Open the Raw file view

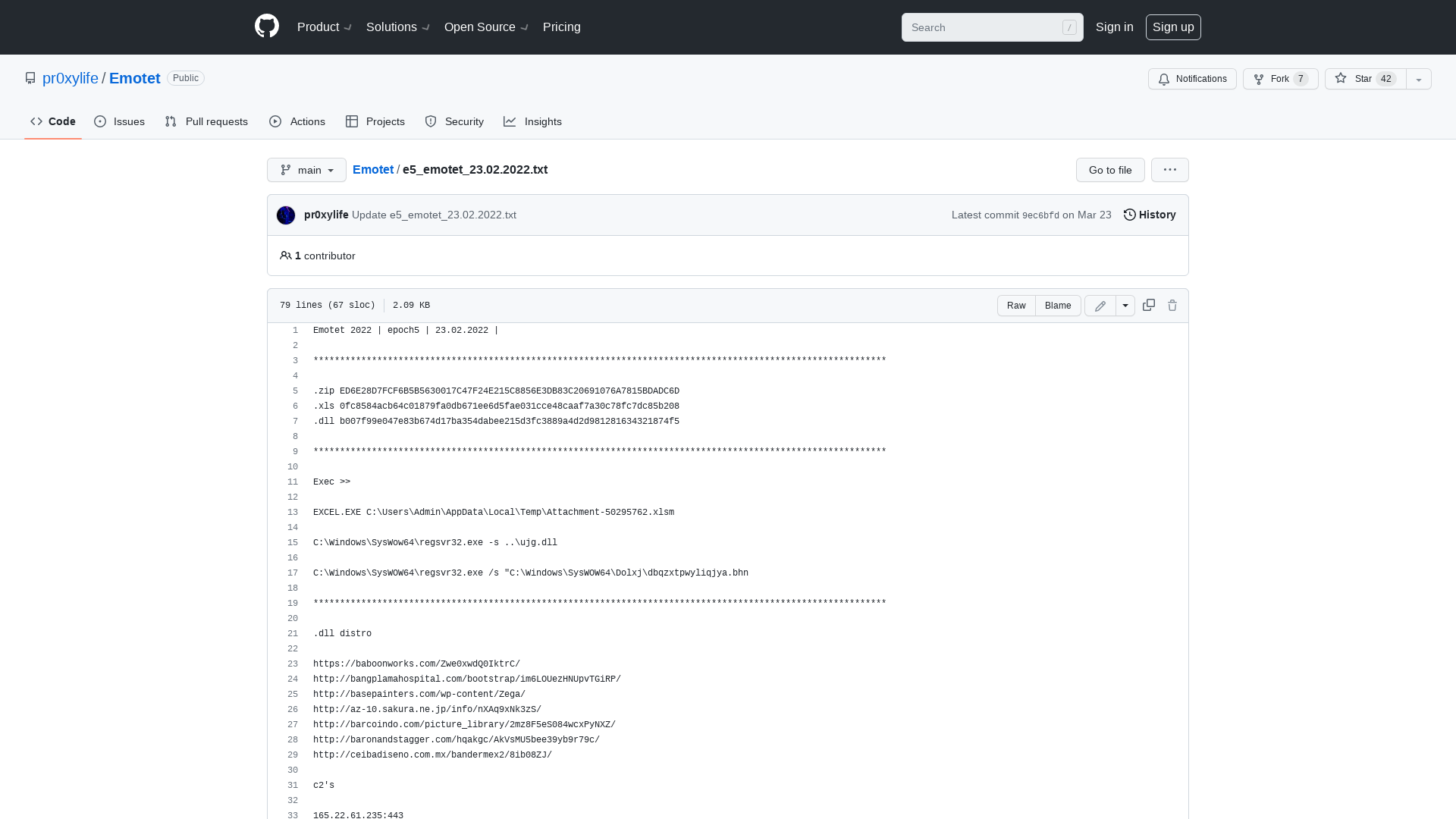pos(1016,306)
